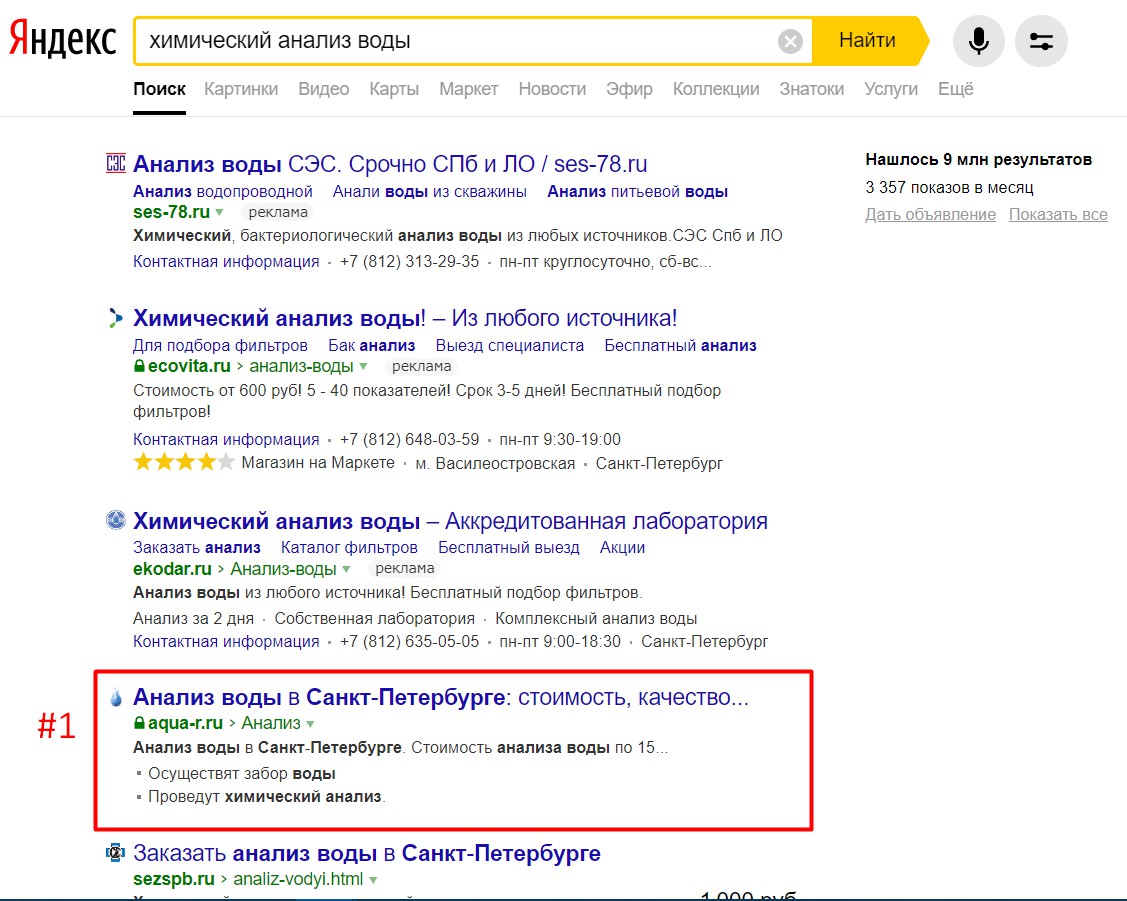Switch to the Маркет tab

pos(469,89)
